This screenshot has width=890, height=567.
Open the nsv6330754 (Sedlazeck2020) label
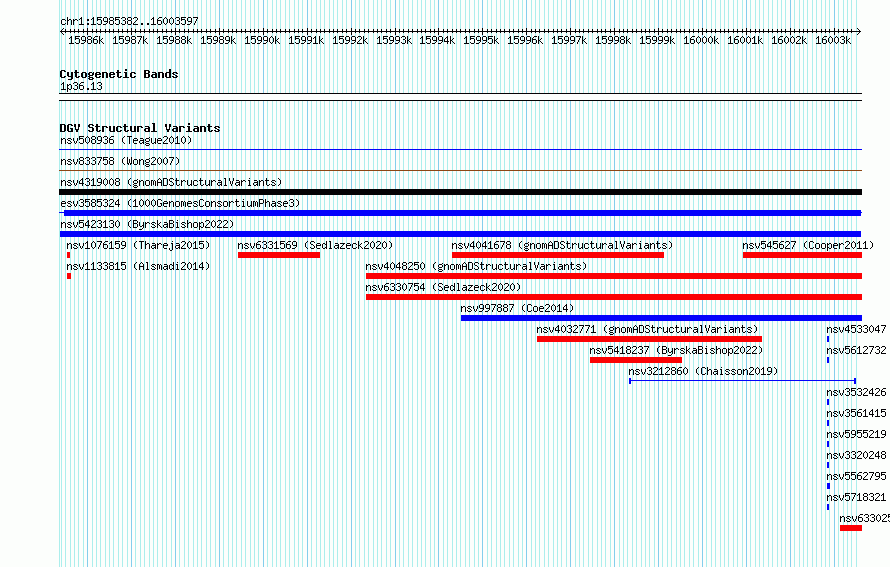pos(443,287)
